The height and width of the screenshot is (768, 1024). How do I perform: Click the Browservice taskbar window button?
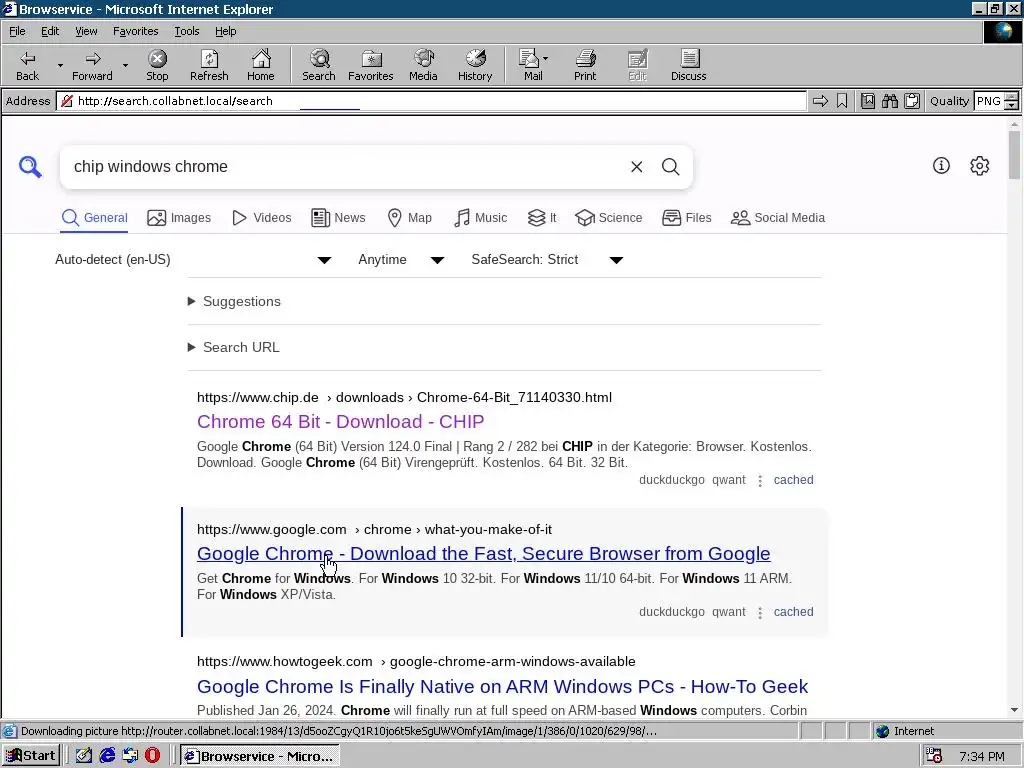click(x=259, y=756)
